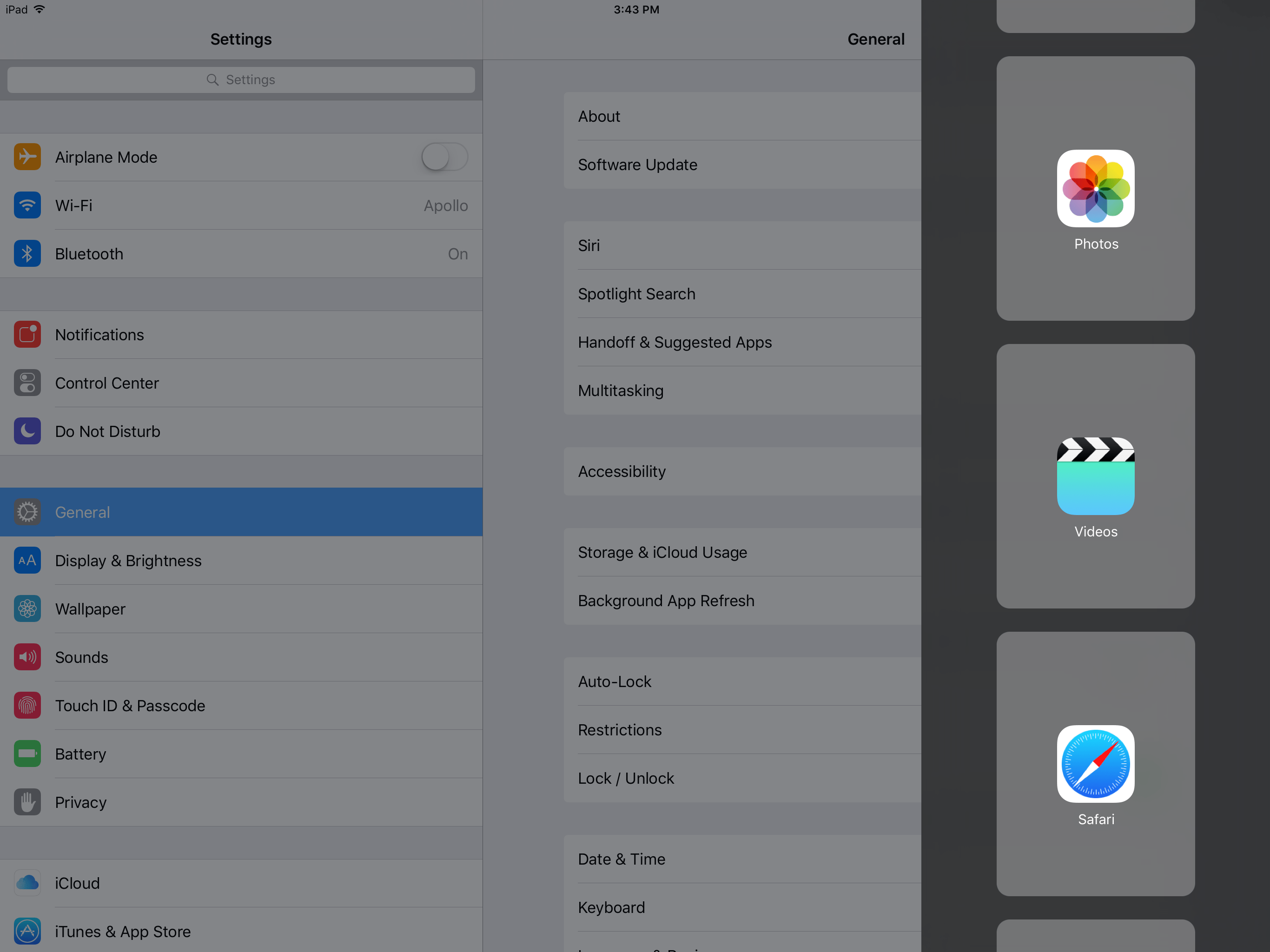Image resolution: width=1270 pixels, height=952 pixels.
Task: Click the iCloud icon
Action: [27, 883]
